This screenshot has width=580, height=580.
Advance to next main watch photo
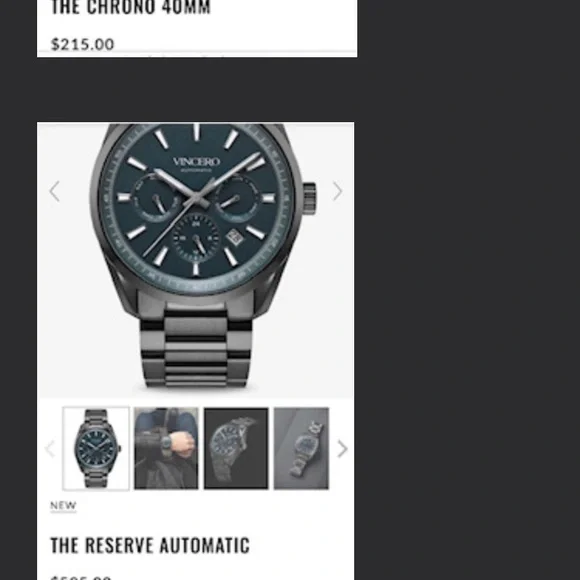pos(337,191)
